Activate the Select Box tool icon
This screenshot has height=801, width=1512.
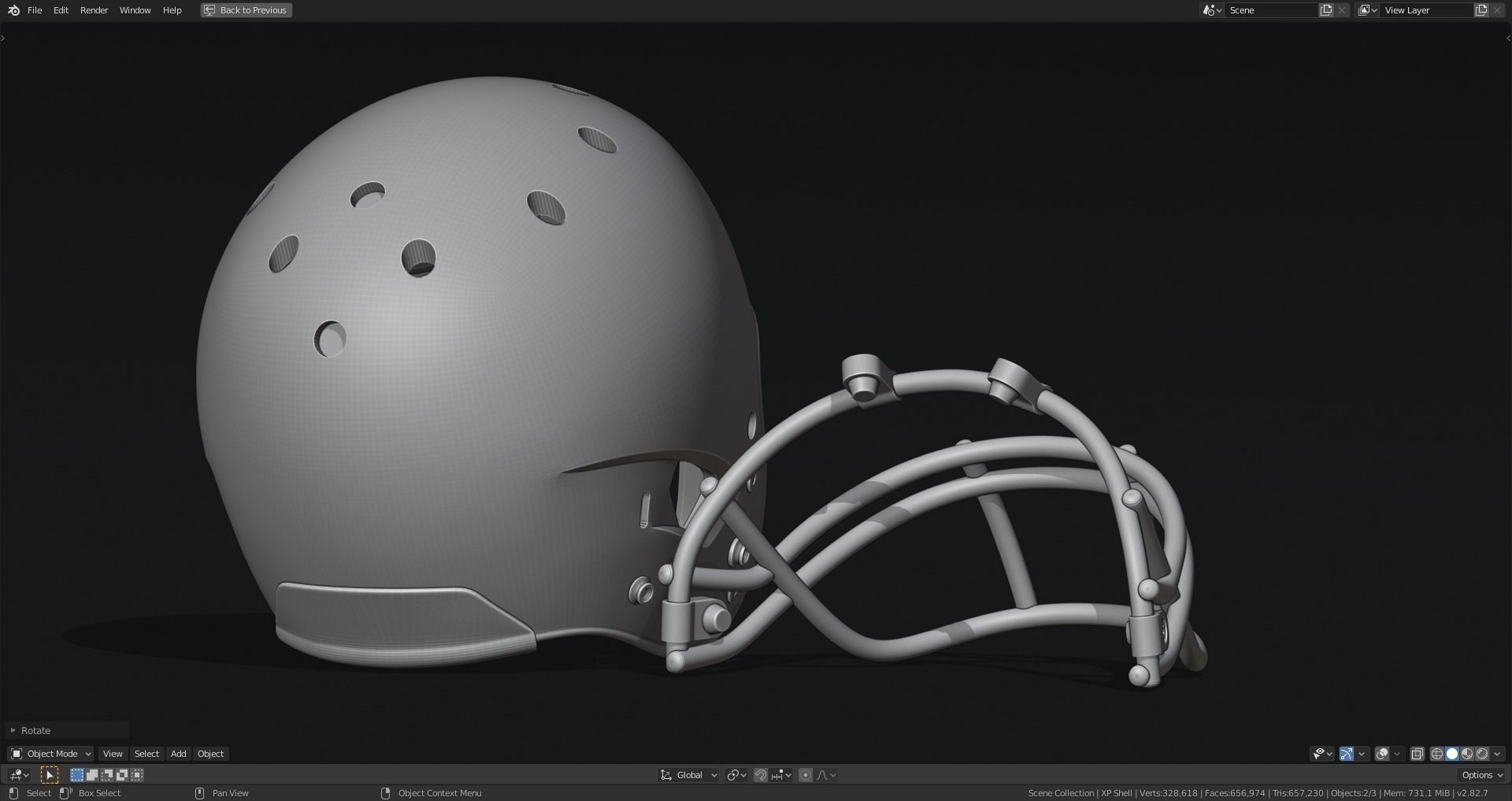50,775
